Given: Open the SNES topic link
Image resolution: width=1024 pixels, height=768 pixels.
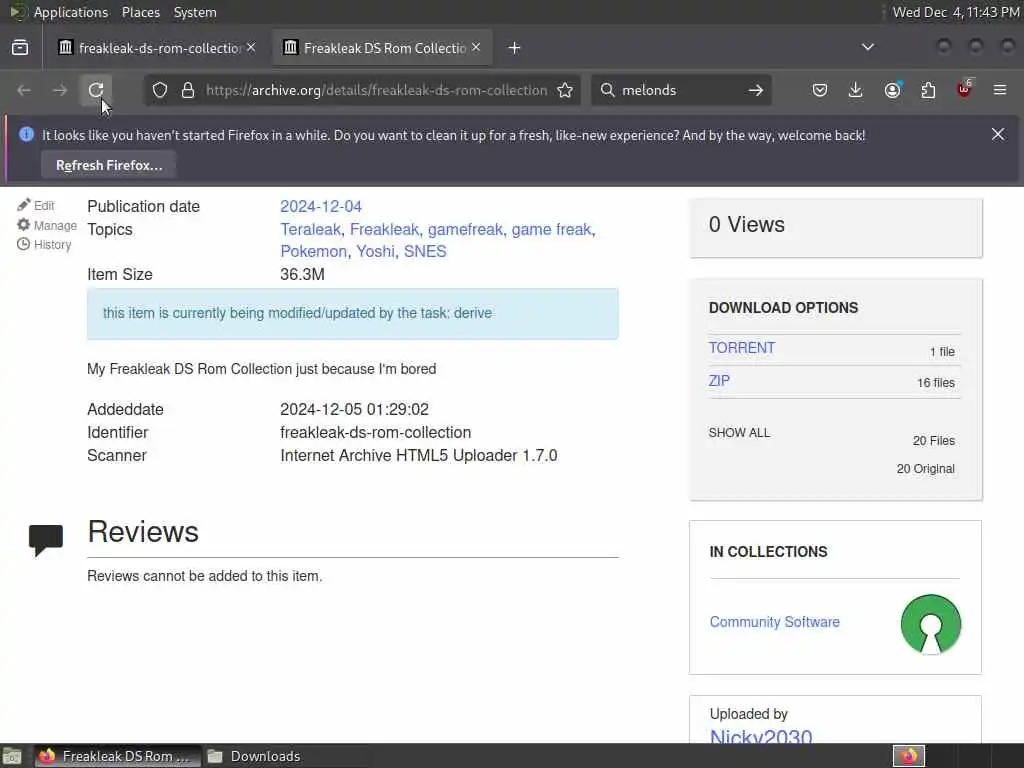Looking at the screenshot, I should 425,251.
